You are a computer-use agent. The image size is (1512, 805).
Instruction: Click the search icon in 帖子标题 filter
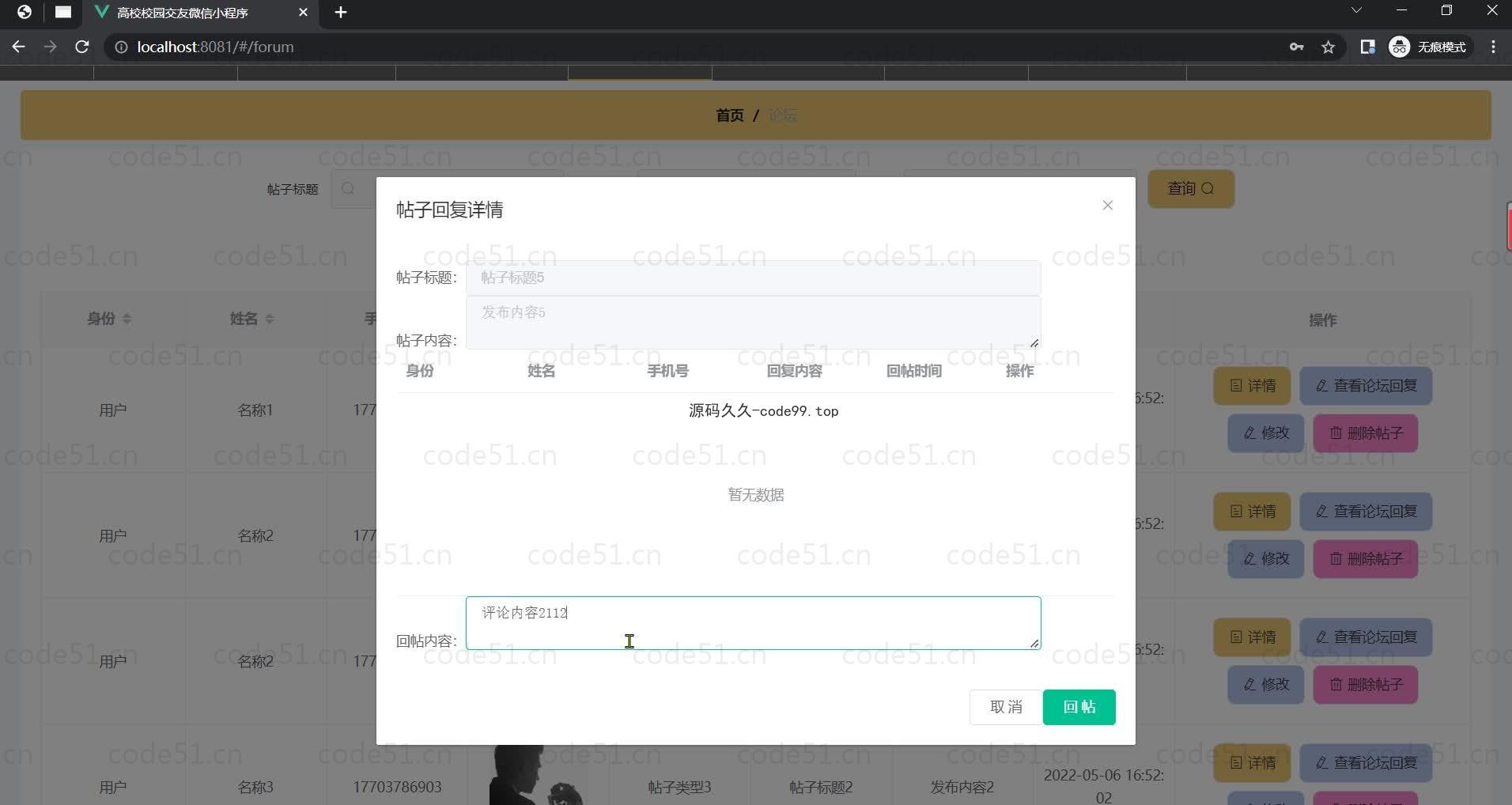point(348,189)
